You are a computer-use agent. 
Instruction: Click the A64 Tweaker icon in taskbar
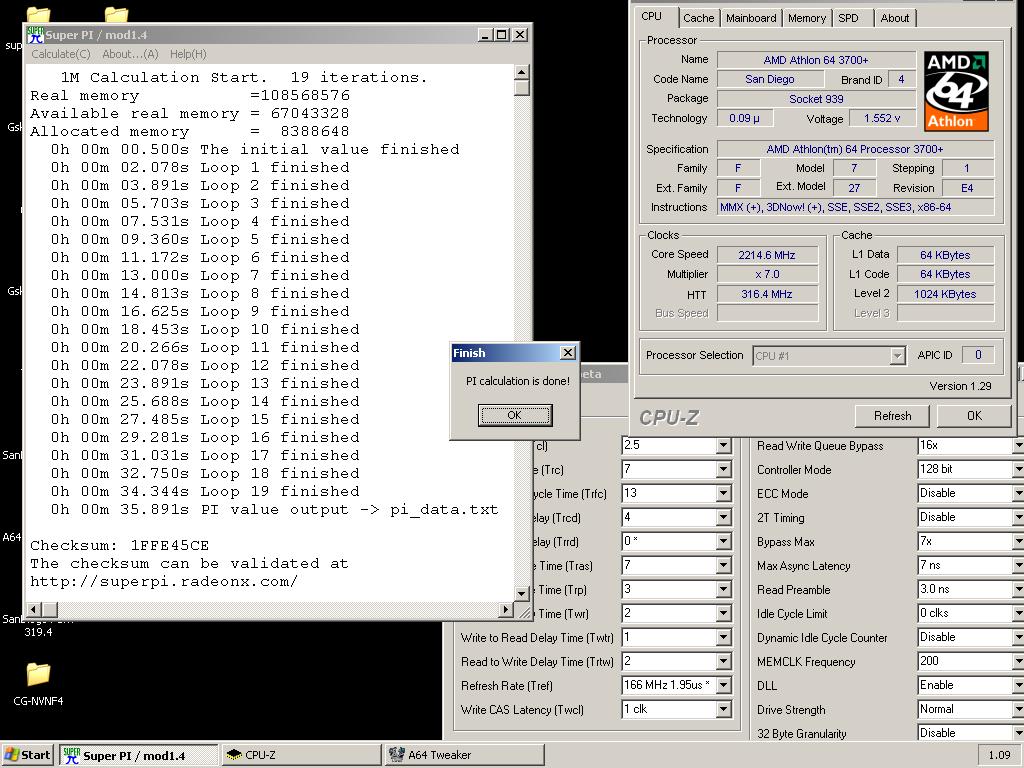[396, 755]
